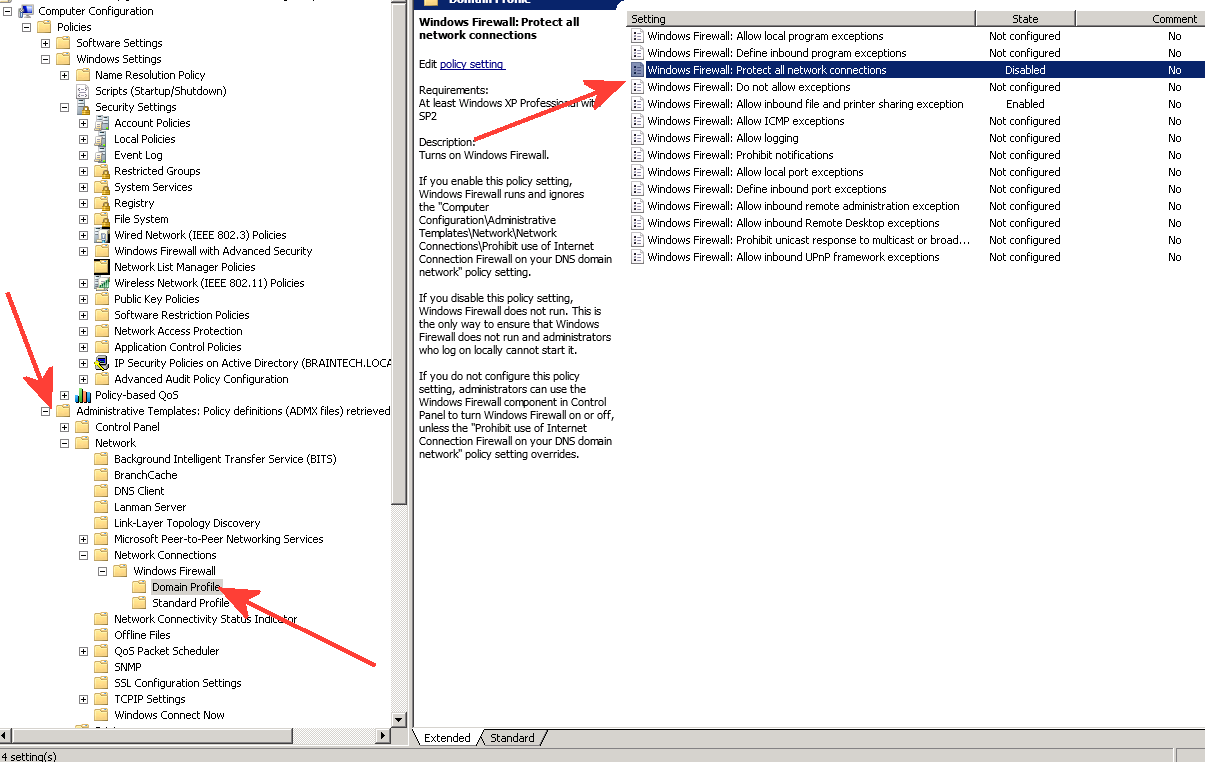Click the Prohibit notifications setting icon

pyautogui.click(x=637, y=155)
